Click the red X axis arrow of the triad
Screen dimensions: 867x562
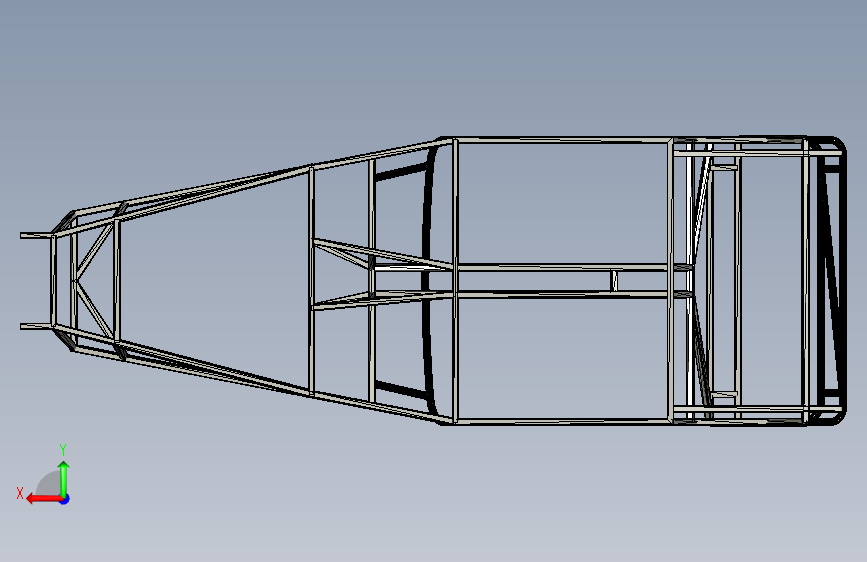[x=44, y=499]
